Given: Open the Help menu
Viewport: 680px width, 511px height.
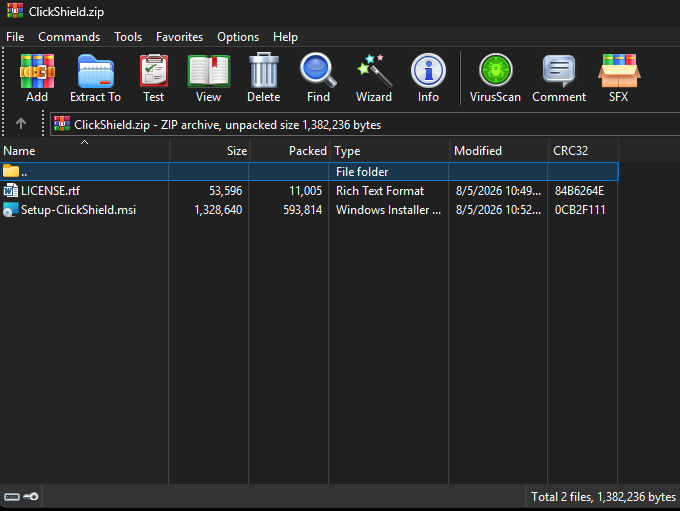Looking at the screenshot, I should [x=285, y=37].
